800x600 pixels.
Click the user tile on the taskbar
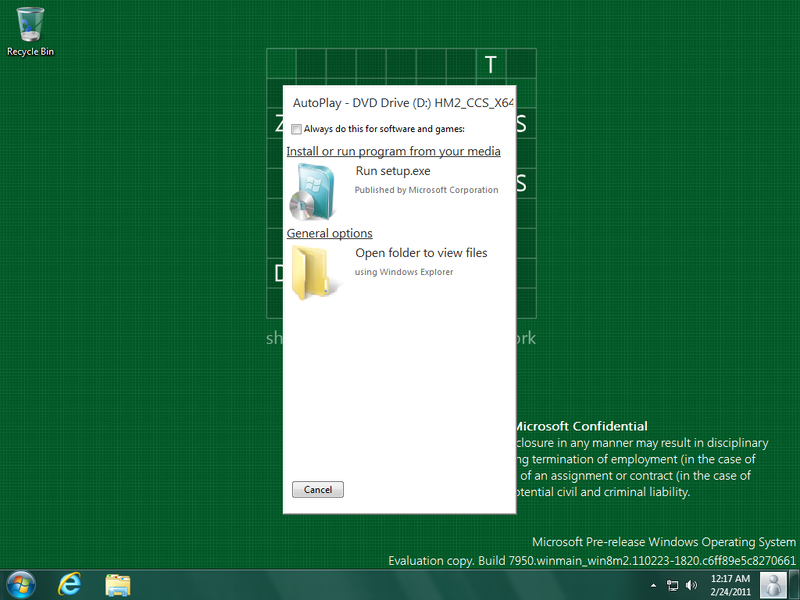pos(773,585)
